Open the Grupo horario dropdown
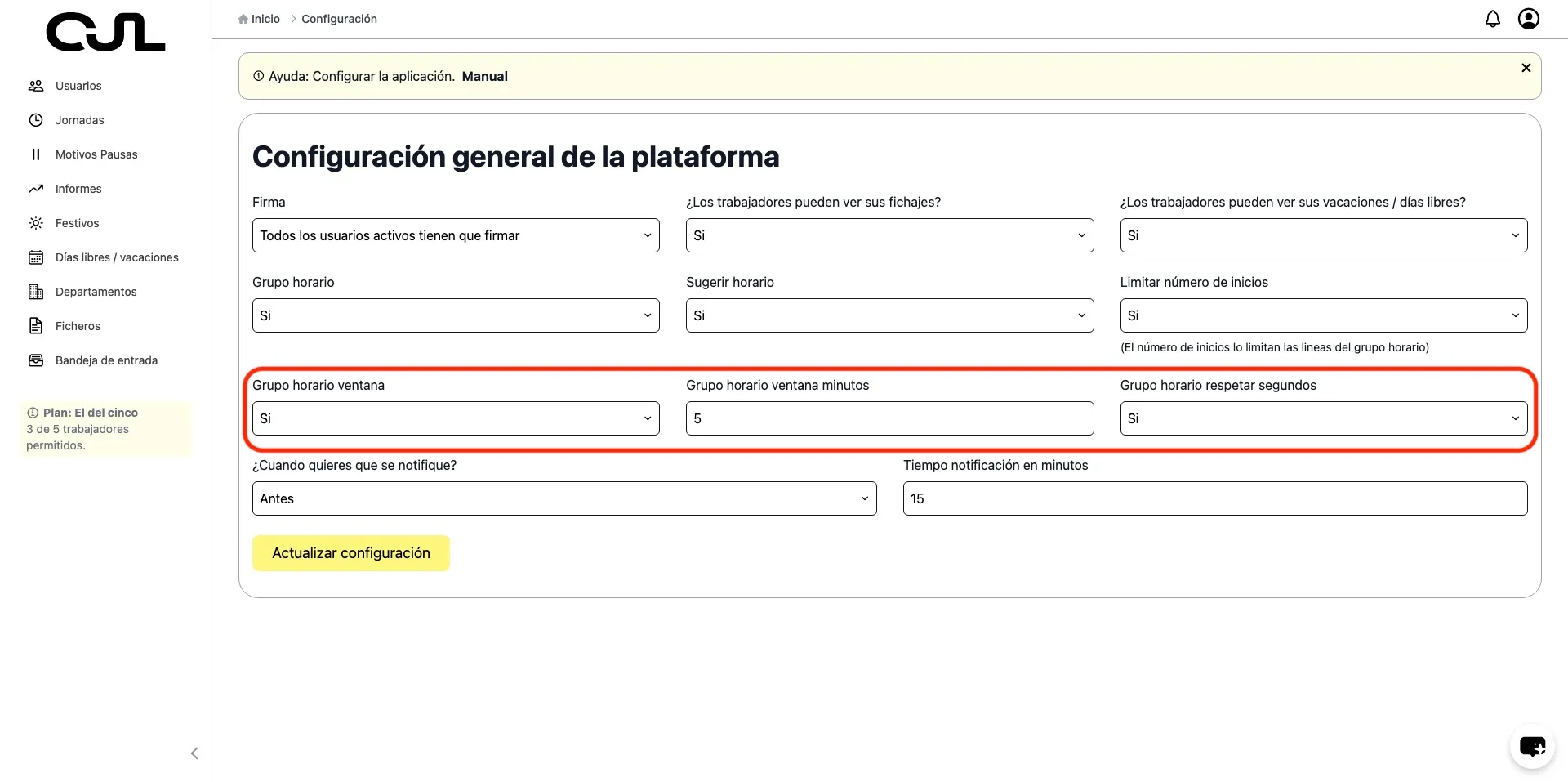 [x=456, y=315]
